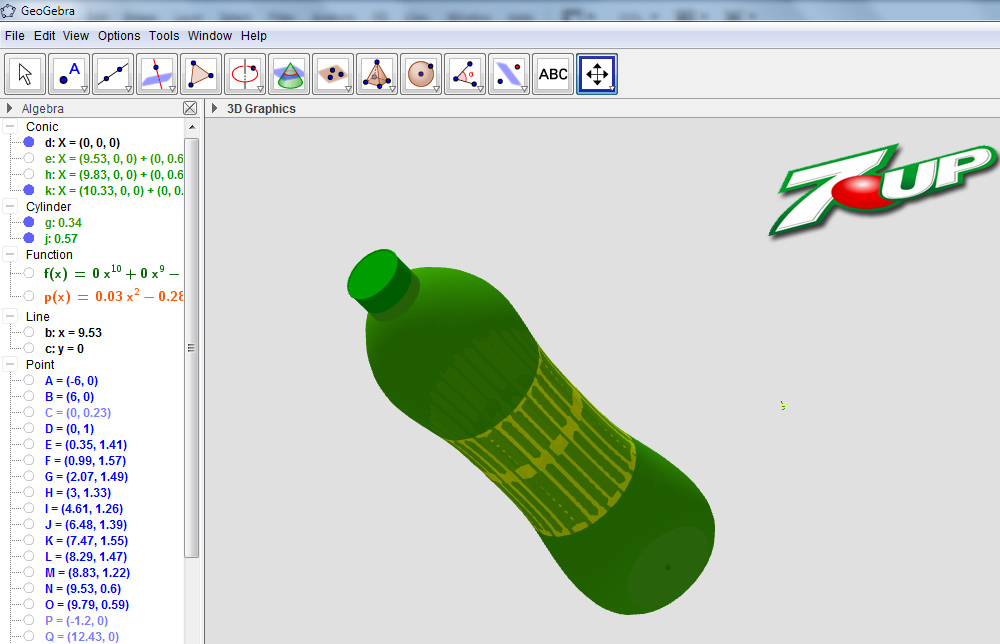Screen dimensions: 1000x644
Task: Choose the Point tool
Action: 69,74
